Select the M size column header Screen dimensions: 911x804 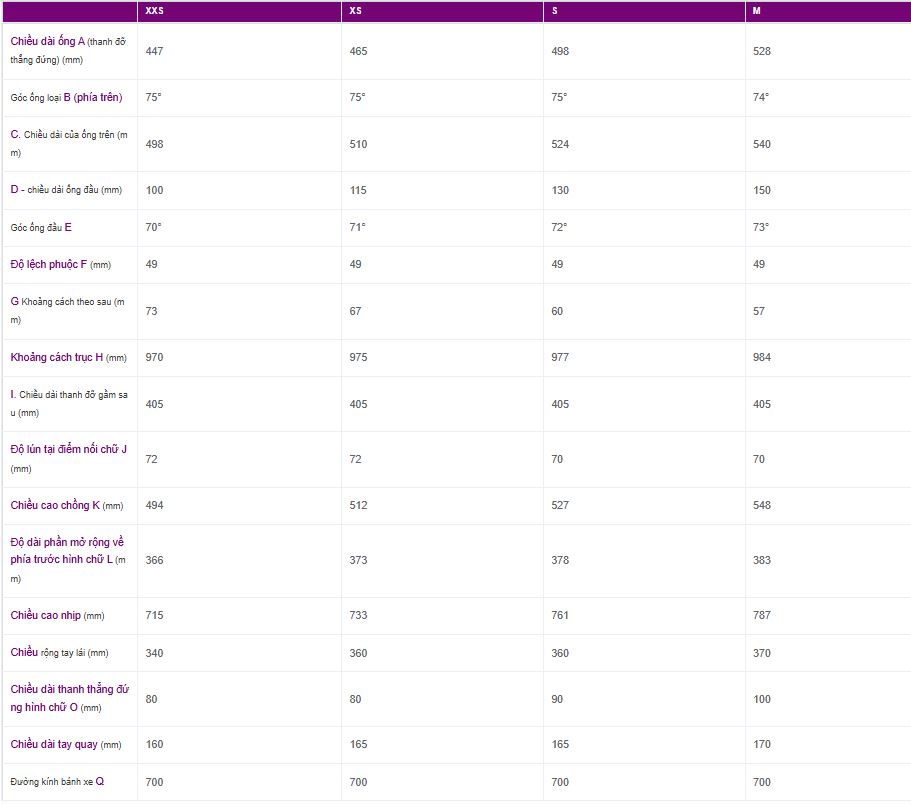[x=758, y=12]
